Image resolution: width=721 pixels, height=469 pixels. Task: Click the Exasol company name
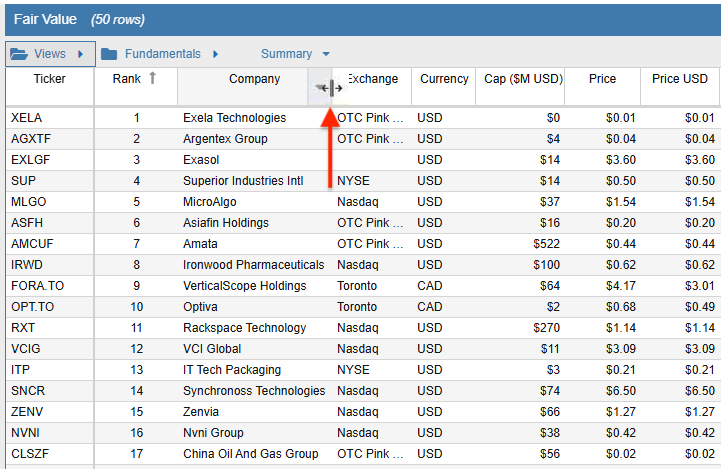[201, 160]
